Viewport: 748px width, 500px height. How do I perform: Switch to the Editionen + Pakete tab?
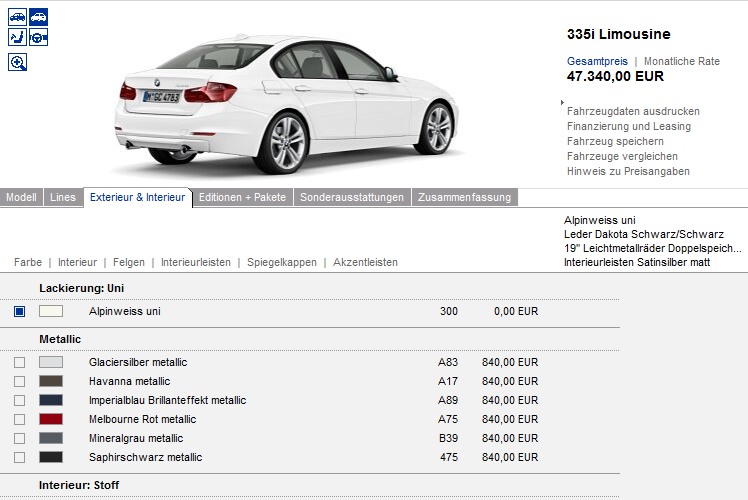pyautogui.click(x=242, y=198)
